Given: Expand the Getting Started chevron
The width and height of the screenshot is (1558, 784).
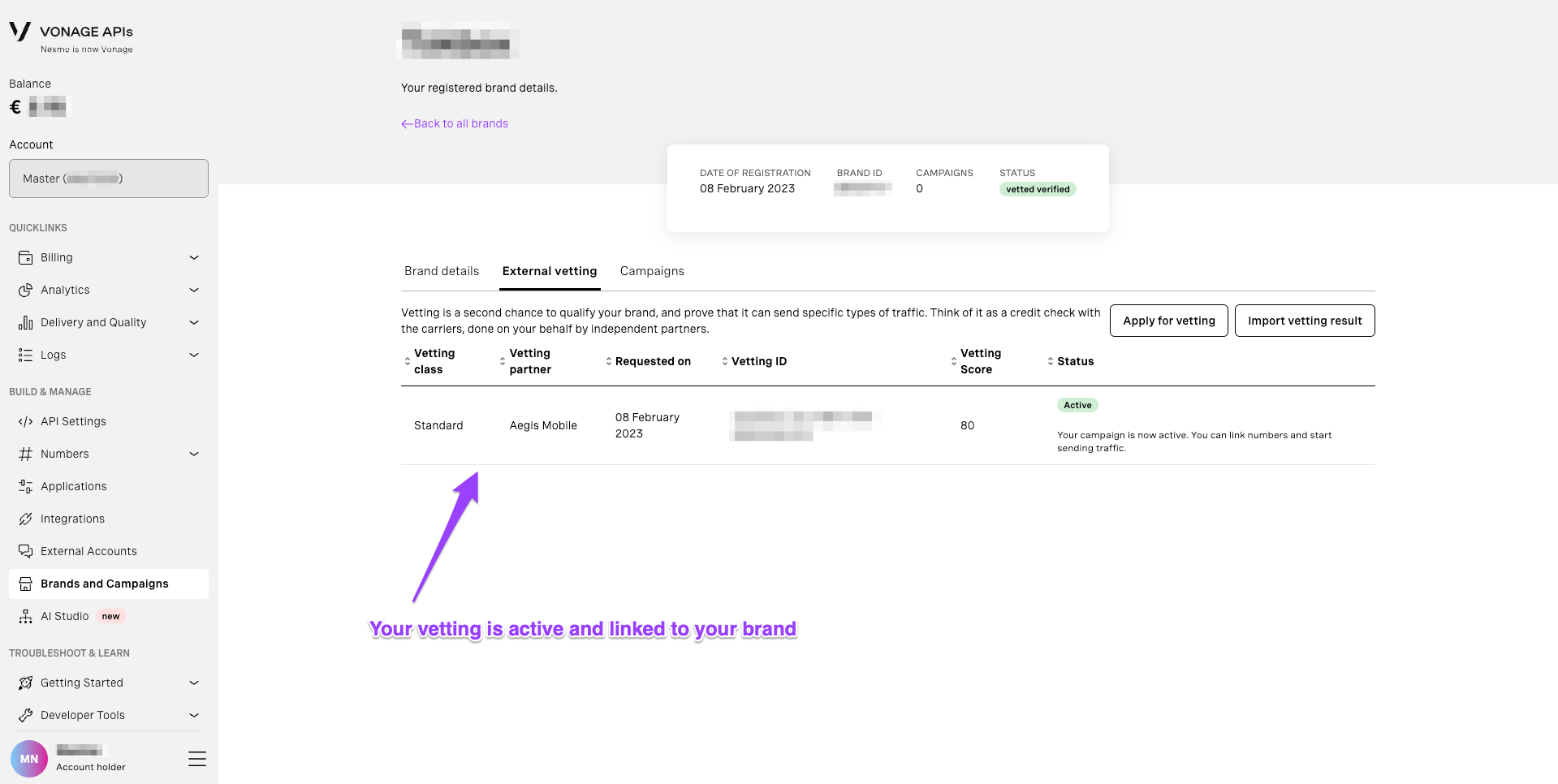Looking at the screenshot, I should tap(194, 683).
